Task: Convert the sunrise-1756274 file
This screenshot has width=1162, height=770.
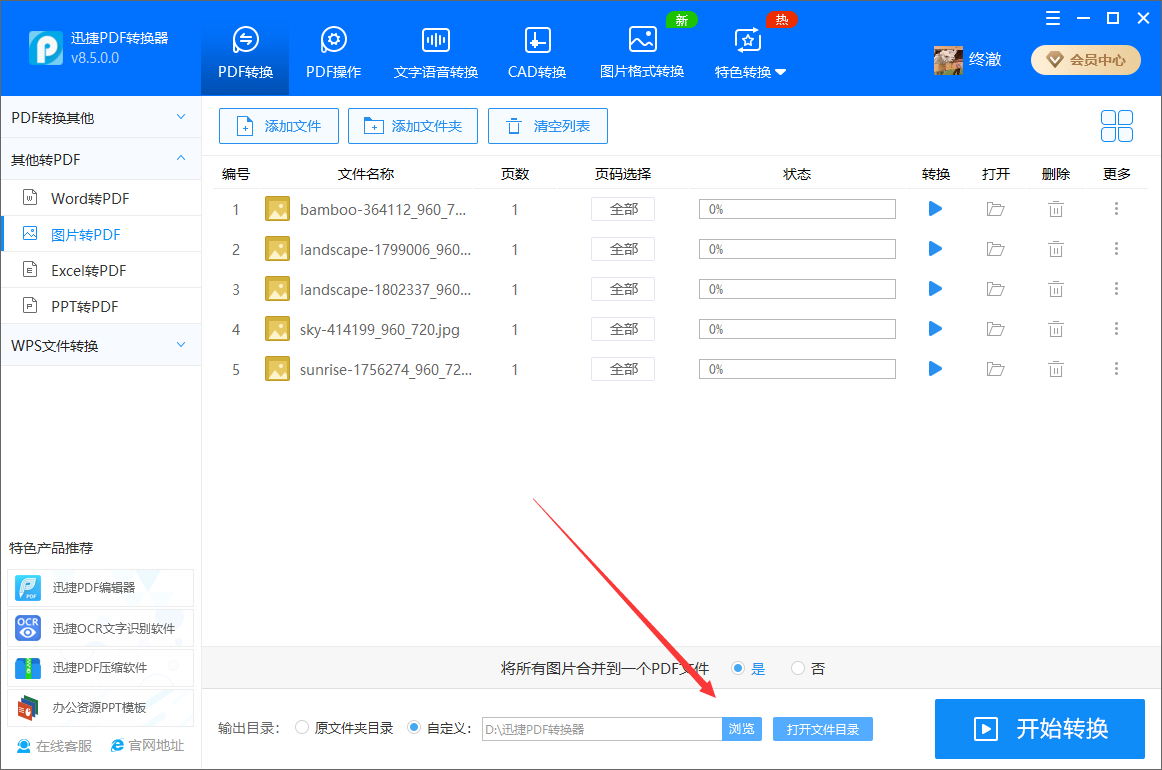Action: 935,369
